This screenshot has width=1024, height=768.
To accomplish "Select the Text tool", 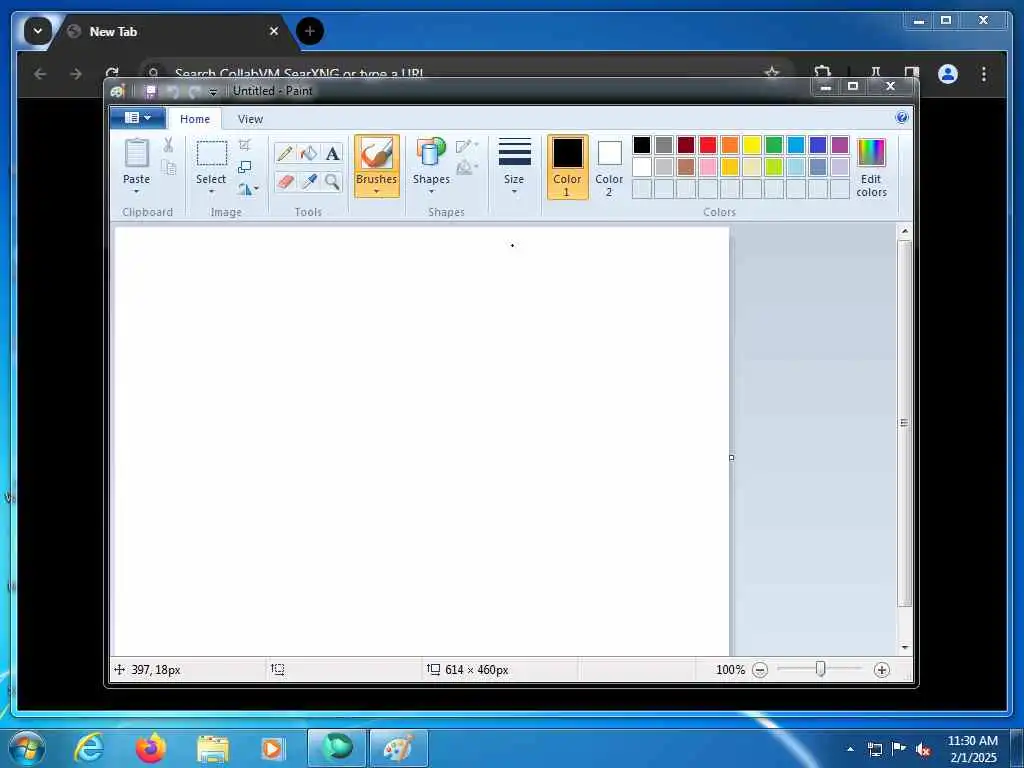I will [332, 154].
